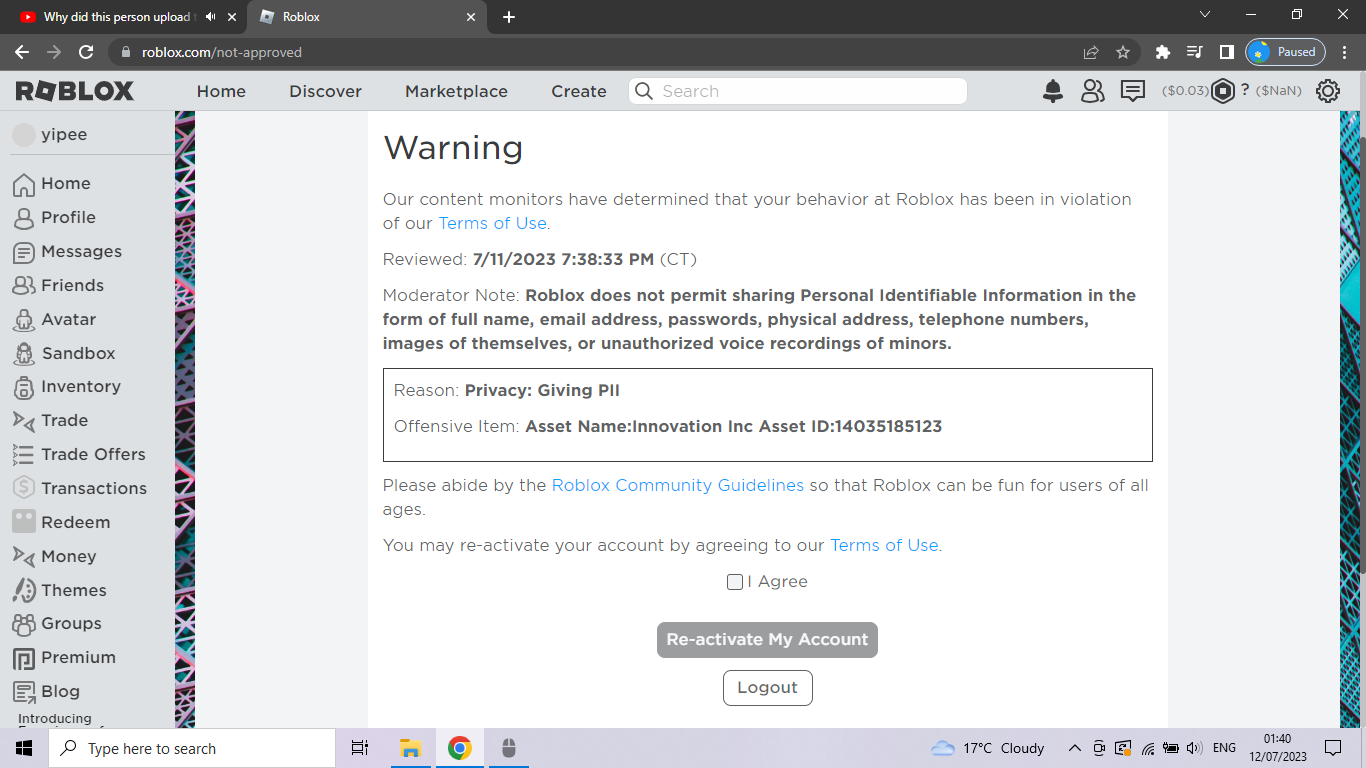The image size is (1366, 768).
Task: Open Windows notification center icon
Action: pyautogui.click(x=1332, y=748)
